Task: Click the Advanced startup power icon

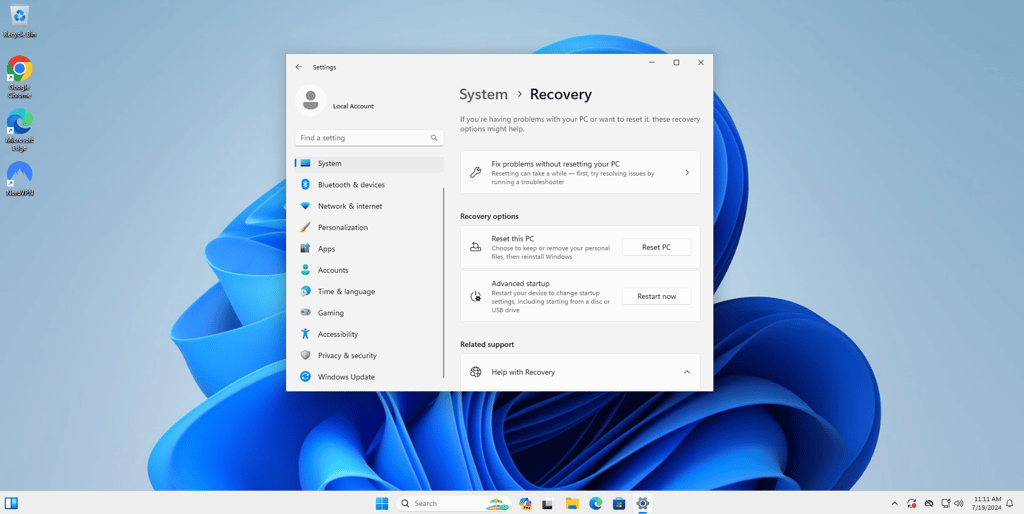Action: point(476,297)
